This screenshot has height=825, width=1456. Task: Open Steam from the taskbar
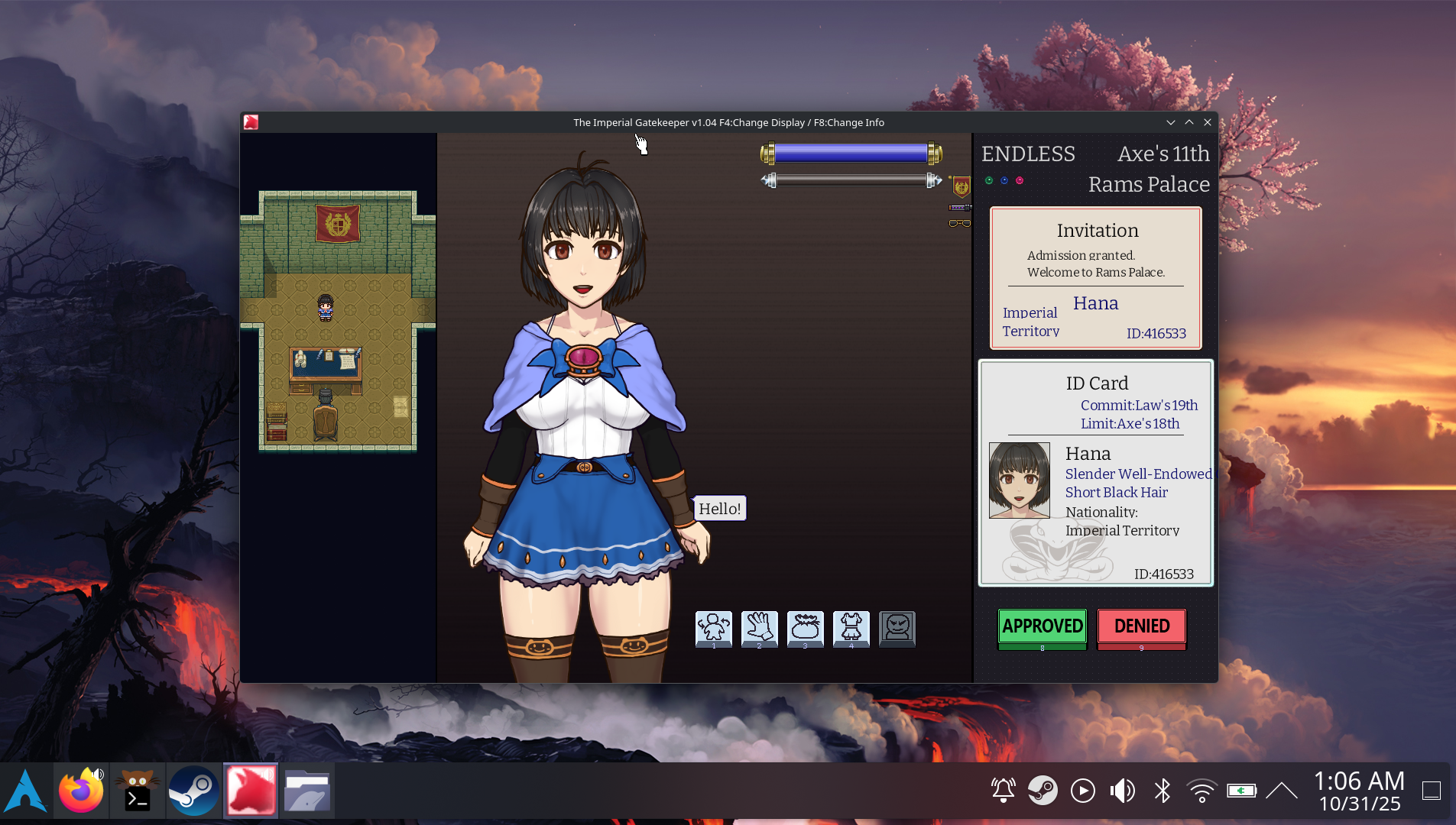point(193,791)
